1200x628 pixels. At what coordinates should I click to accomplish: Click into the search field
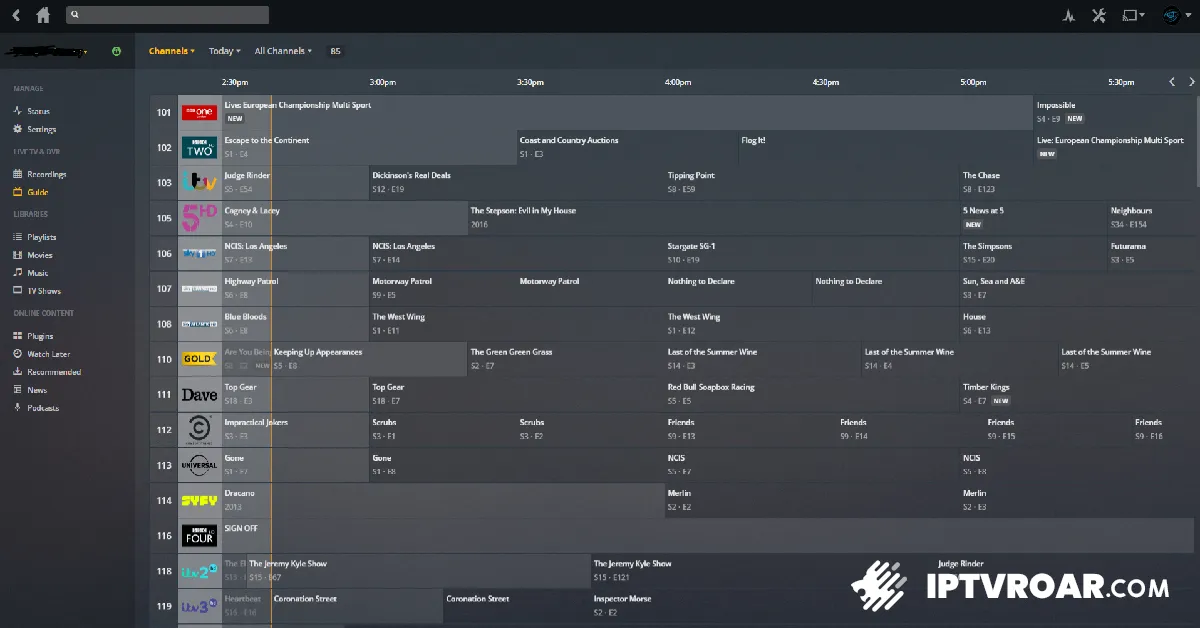tap(167, 15)
